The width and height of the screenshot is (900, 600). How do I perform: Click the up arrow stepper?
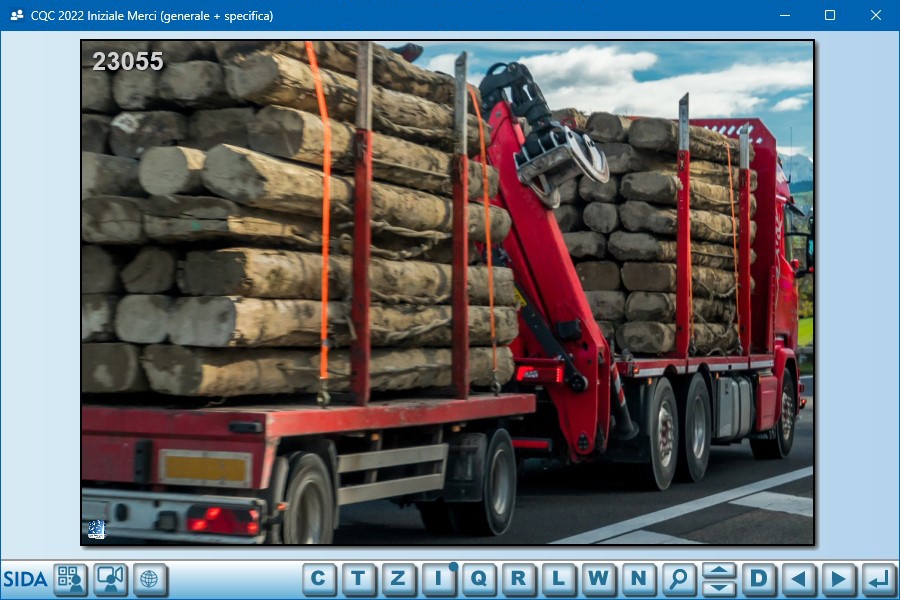tap(719, 570)
